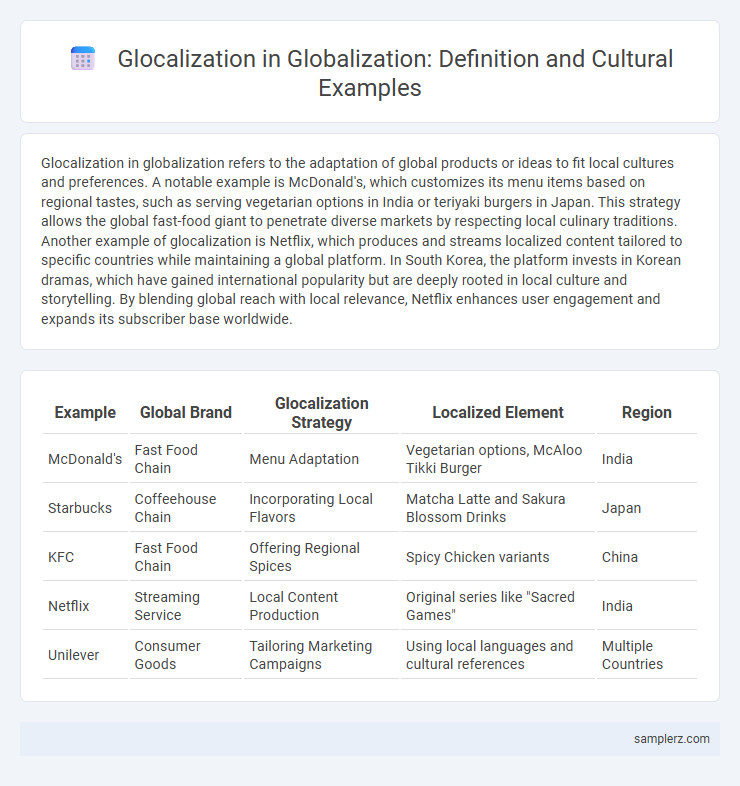Click 'Vegetarian options, McAloo Tikki Burger' cell

point(498,459)
